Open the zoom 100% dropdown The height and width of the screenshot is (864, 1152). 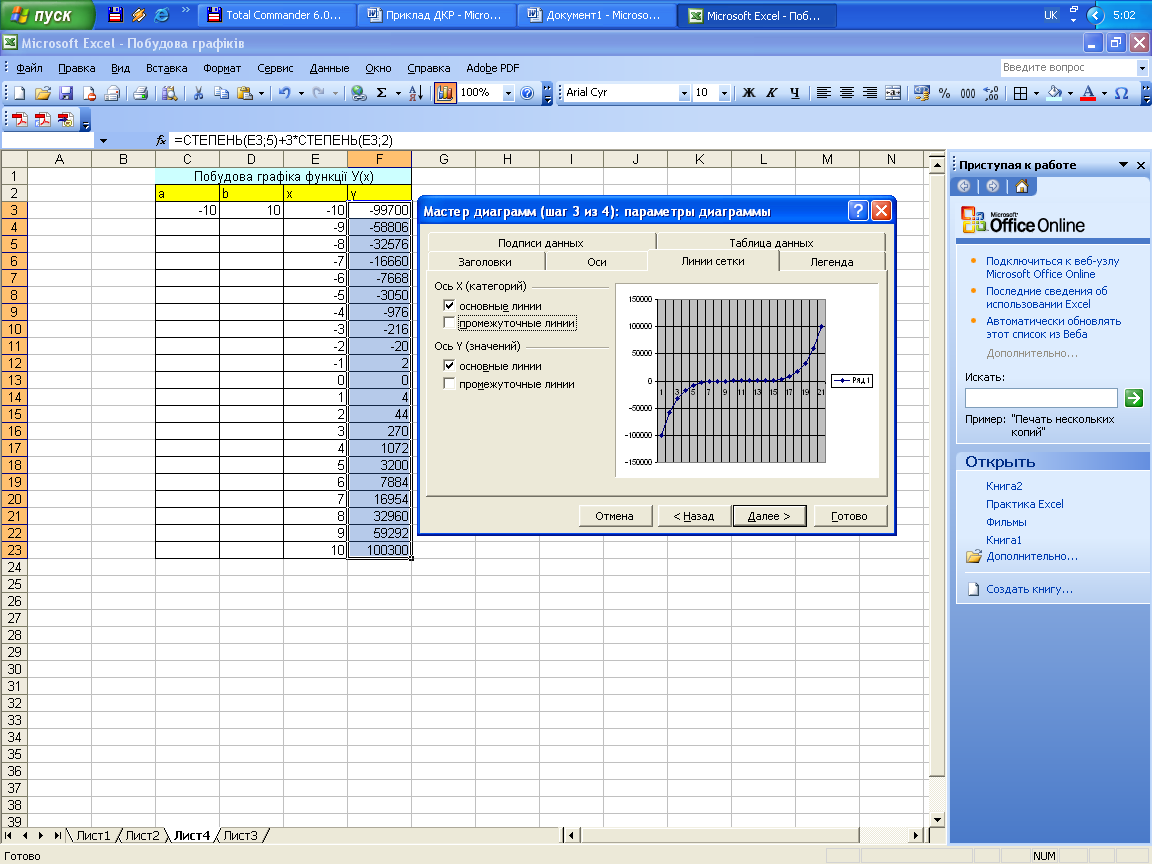point(508,93)
